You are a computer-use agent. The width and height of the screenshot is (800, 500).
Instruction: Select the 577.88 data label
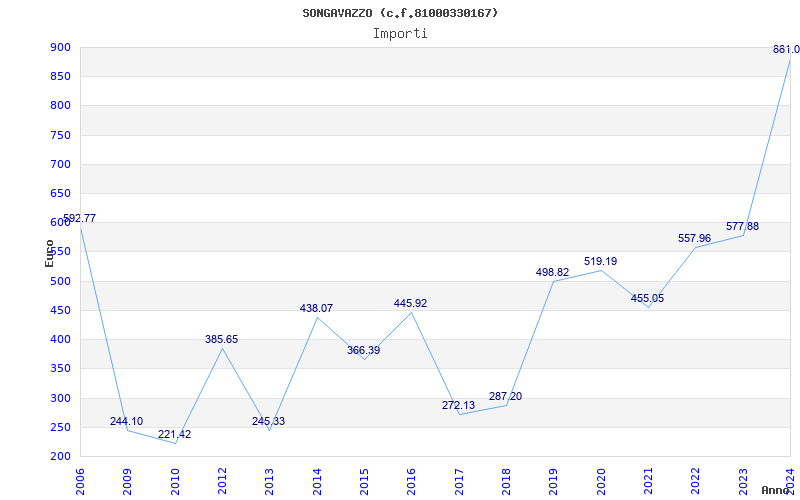[x=742, y=226]
